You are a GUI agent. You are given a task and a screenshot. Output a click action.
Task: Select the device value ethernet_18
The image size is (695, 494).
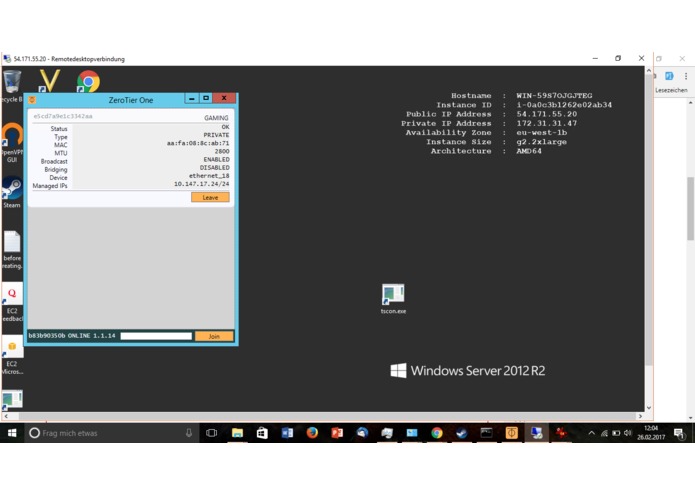(209, 176)
